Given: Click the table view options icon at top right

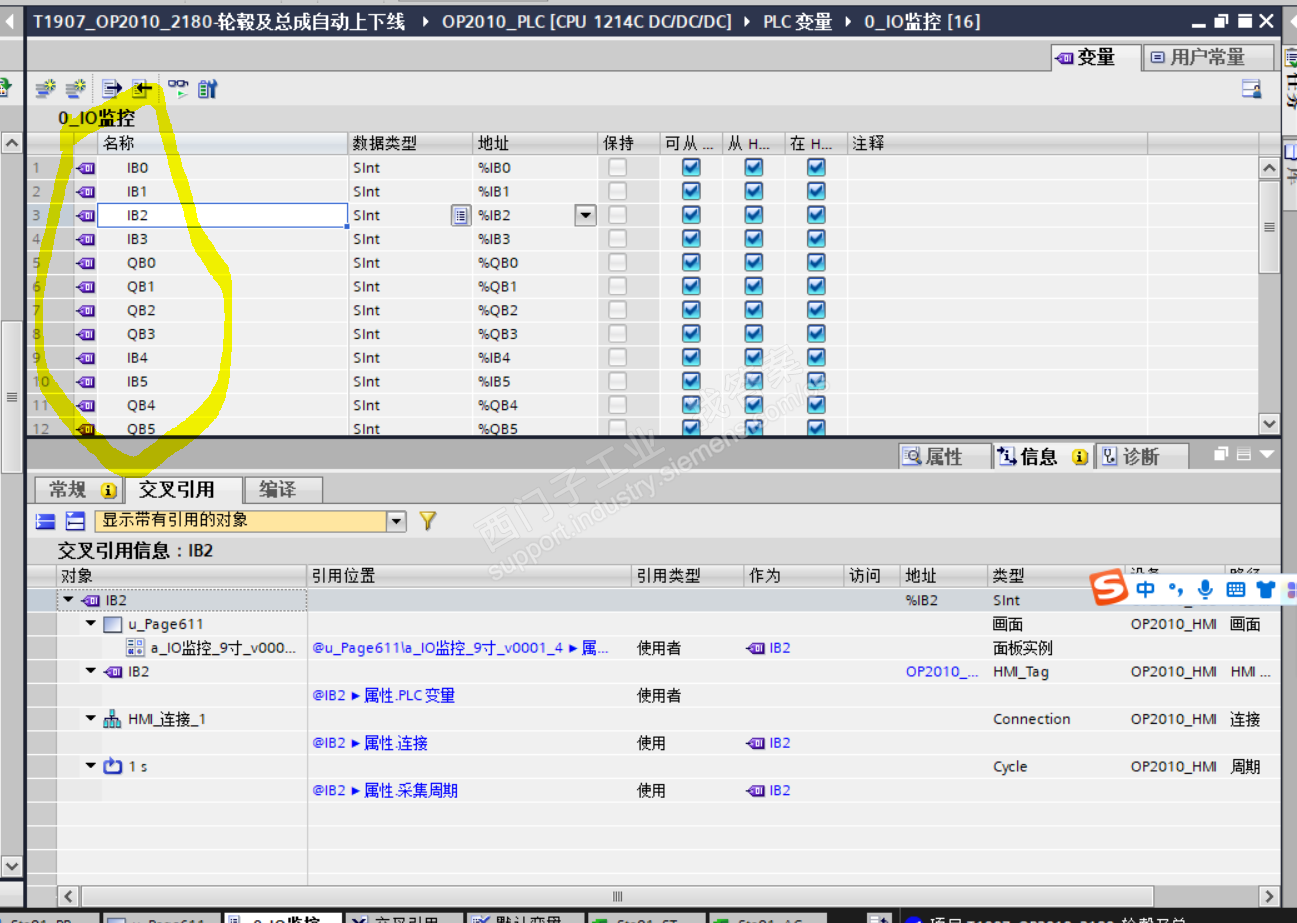Looking at the screenshot, I should pos(1251,89).
